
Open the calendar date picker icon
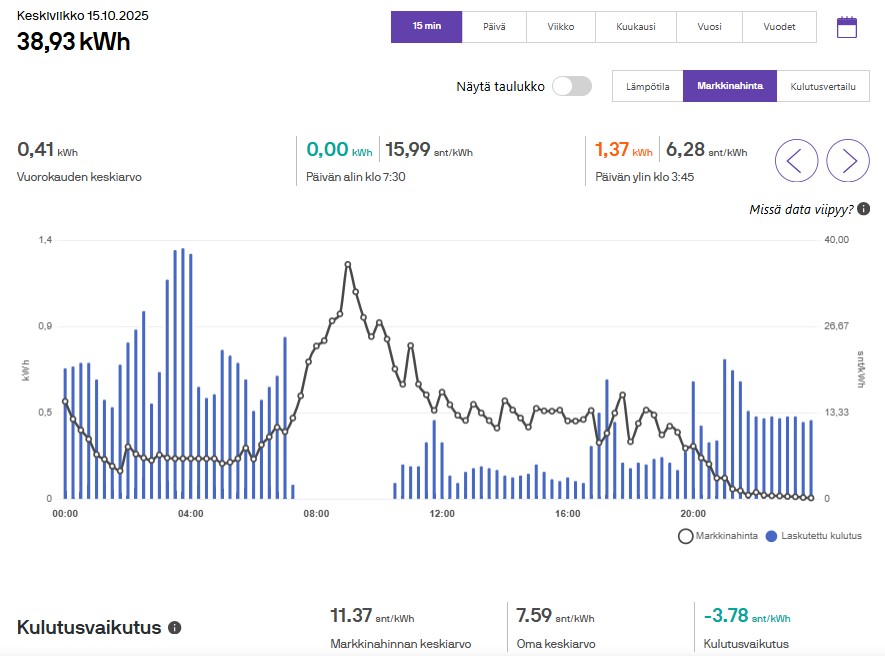[x=847, y=27]
